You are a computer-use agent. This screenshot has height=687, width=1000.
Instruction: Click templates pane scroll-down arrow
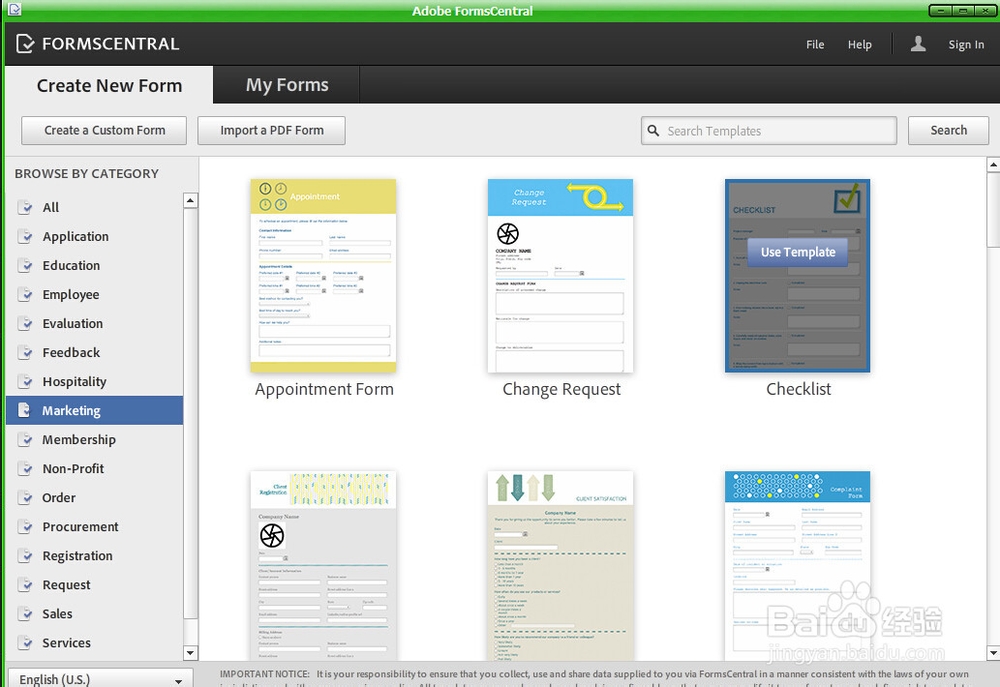993,653
